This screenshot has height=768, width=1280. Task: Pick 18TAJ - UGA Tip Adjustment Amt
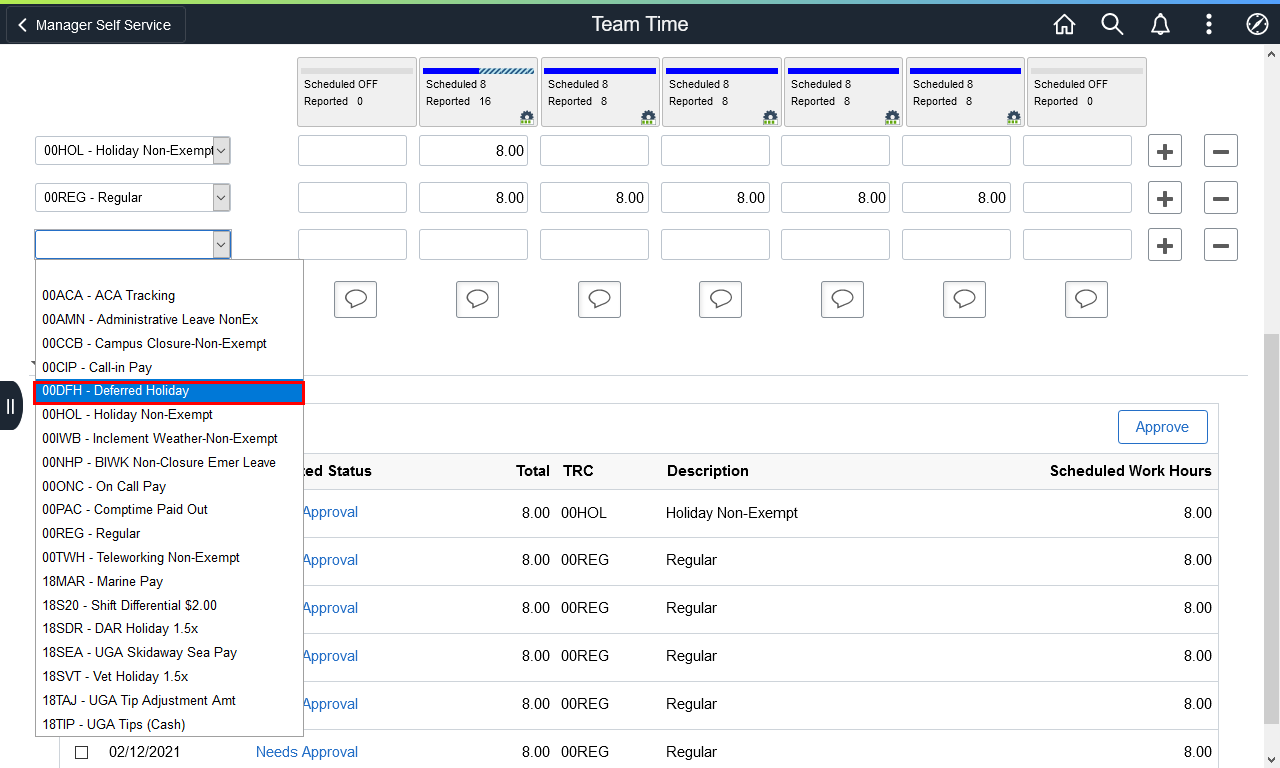(x=169, y=700)
